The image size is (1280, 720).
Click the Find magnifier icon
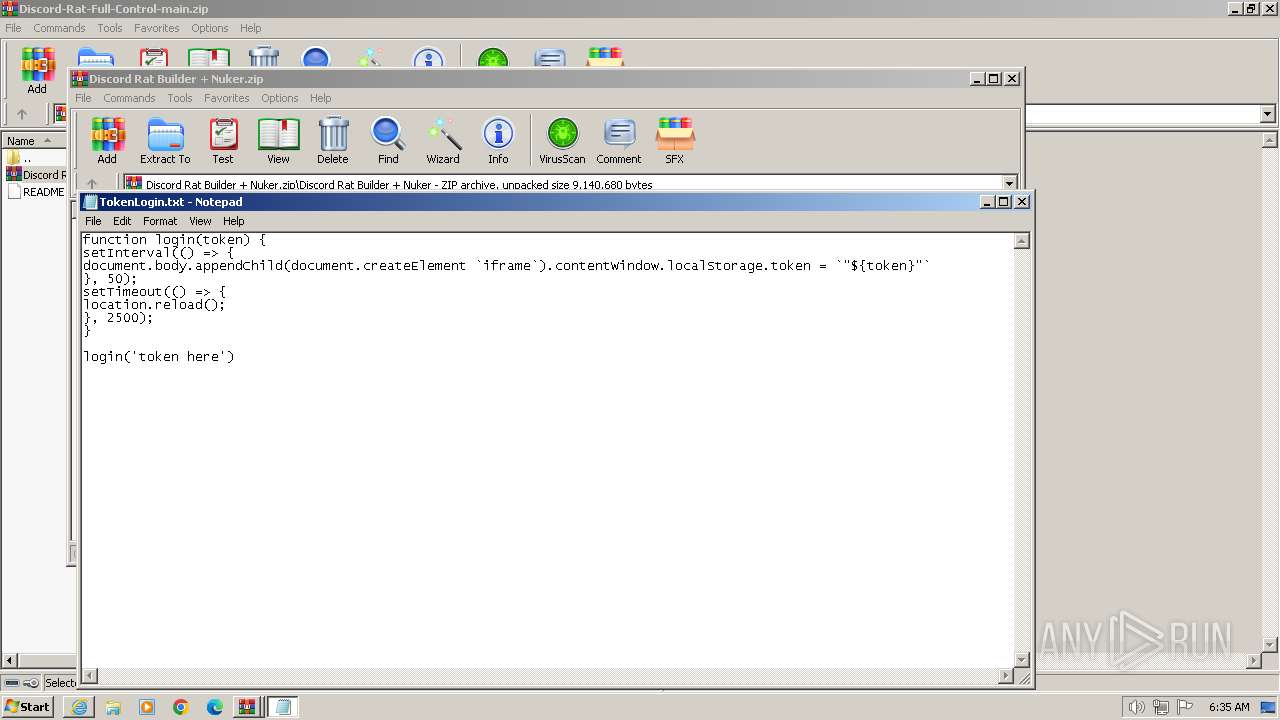388,140
